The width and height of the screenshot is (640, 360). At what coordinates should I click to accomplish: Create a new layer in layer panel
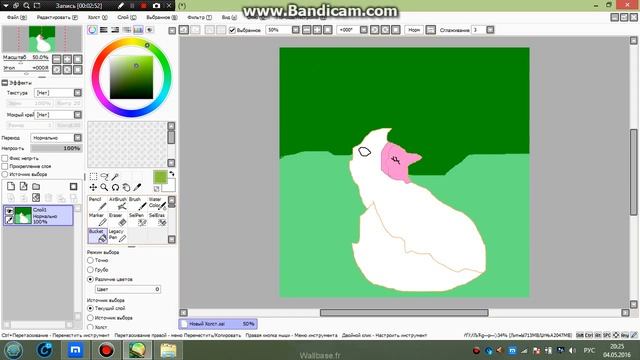point(11,187)
